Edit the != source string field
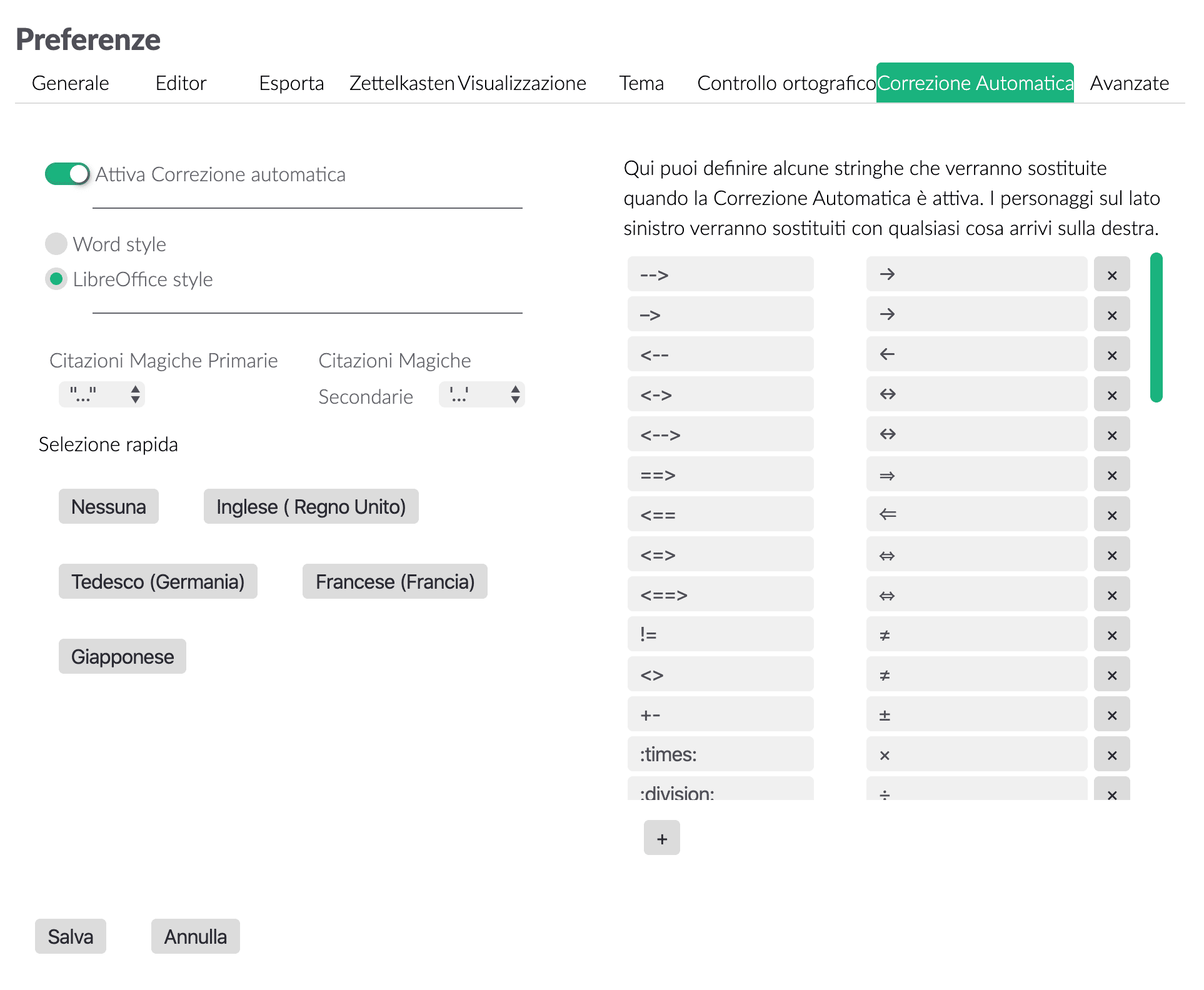1204x990 pixels. pos(721,634)
